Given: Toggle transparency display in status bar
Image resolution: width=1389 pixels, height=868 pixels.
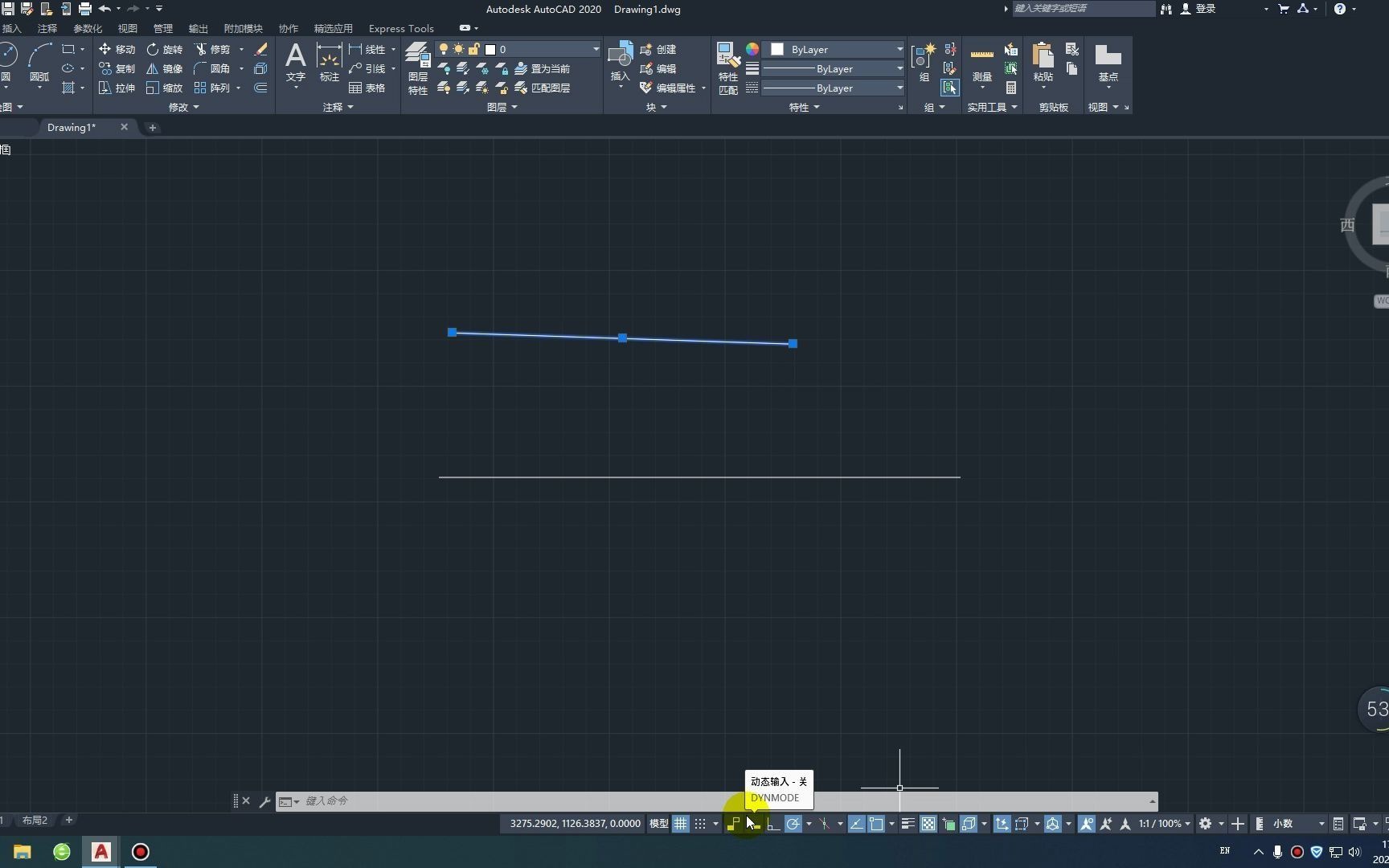Looking at the screenshot, I should click(x=928, y=824).
